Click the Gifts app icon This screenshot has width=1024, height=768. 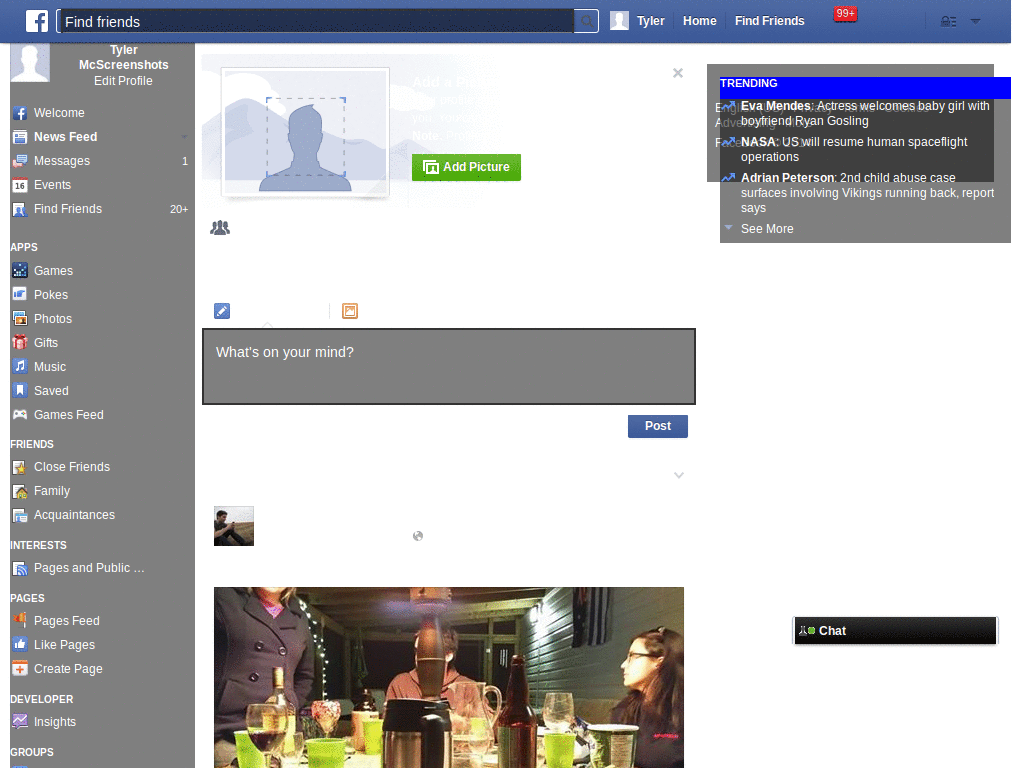[x=20, y=343]
